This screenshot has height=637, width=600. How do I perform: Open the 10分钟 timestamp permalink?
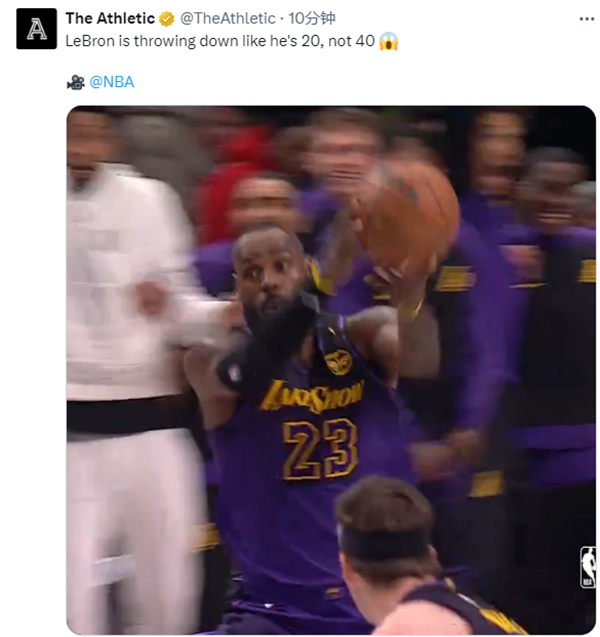pyautogui.click(x=313, y=19)
